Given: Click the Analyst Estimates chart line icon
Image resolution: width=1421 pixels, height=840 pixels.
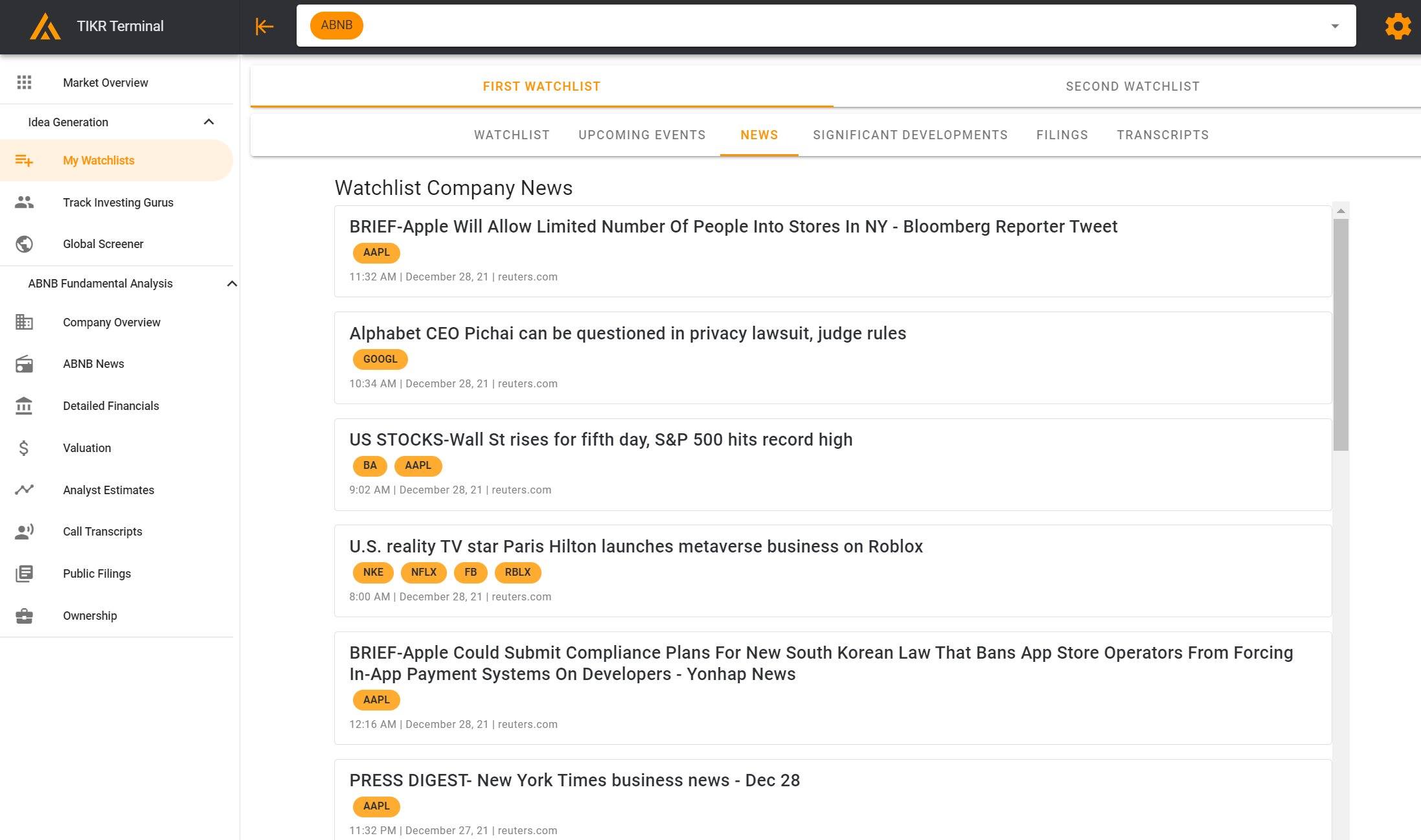Looking at the screenshot, I should tap(25, 490).
